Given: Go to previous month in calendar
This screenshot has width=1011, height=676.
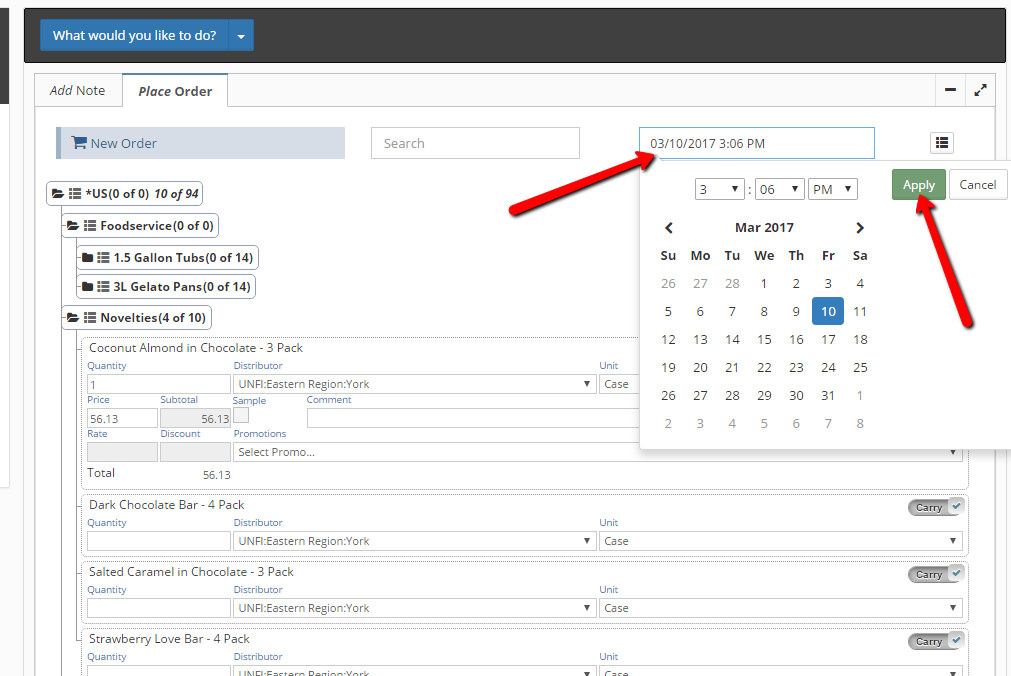Looking at the screenshot, I should pos(669,228).
